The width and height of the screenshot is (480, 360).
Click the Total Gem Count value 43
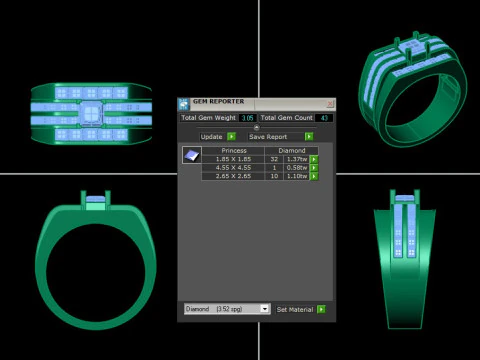click(x=324, y=118)
